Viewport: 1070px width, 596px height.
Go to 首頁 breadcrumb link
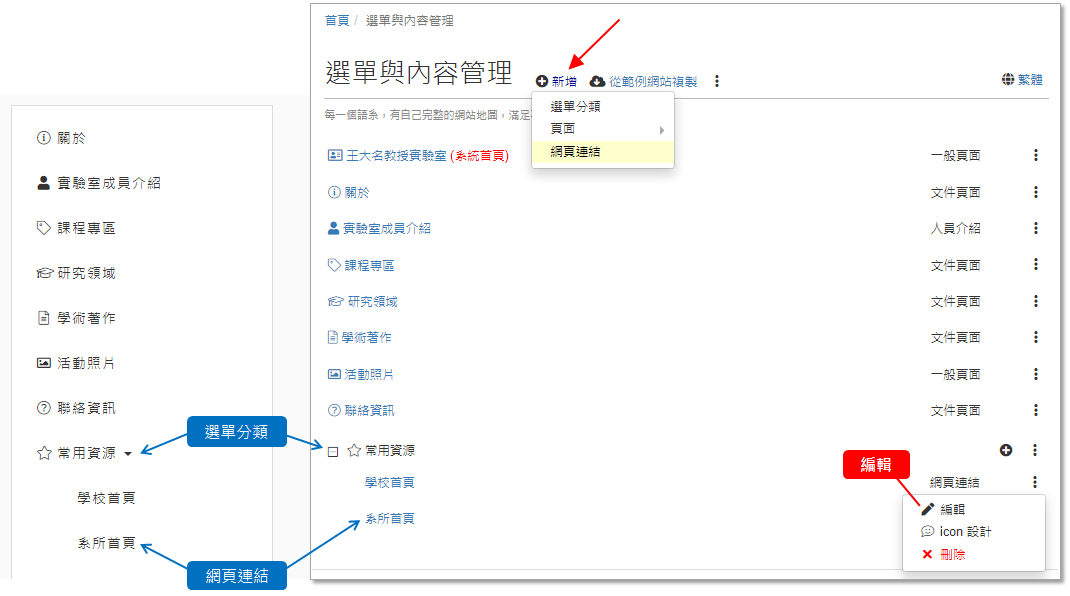337,21
